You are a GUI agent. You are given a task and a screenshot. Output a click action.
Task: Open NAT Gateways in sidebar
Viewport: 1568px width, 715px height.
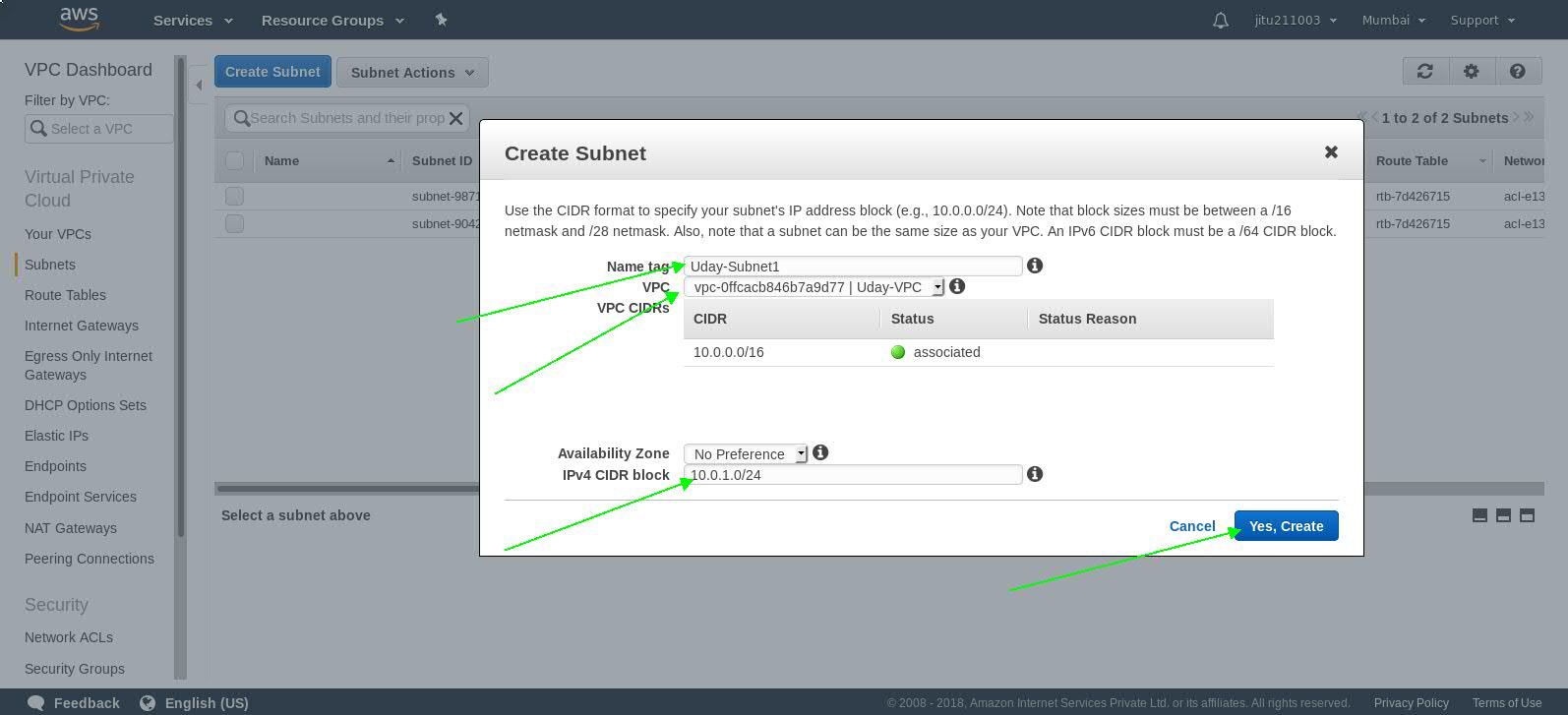click(x=71, y=528)
